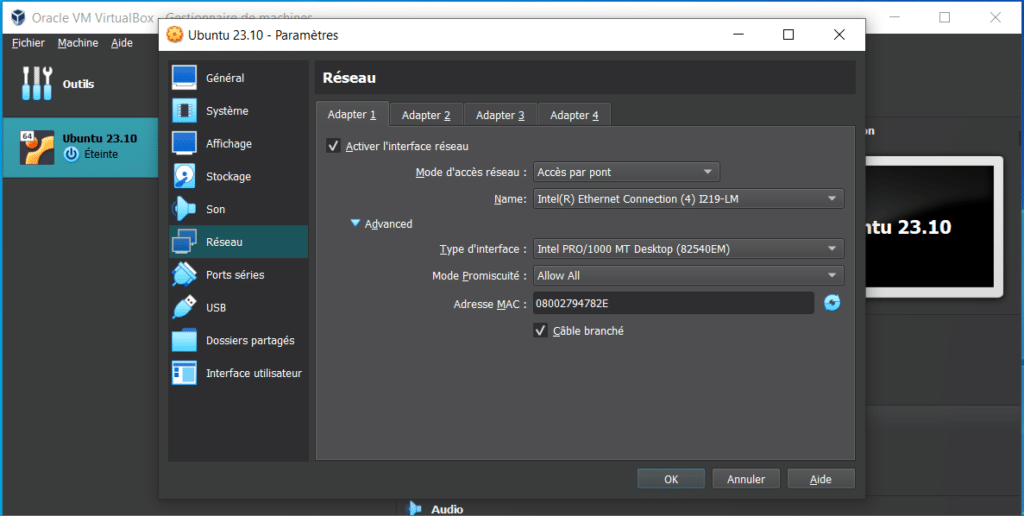Select the USB plug icon
The height and width of the screenshot is (516, 1024).
point(184,307)
